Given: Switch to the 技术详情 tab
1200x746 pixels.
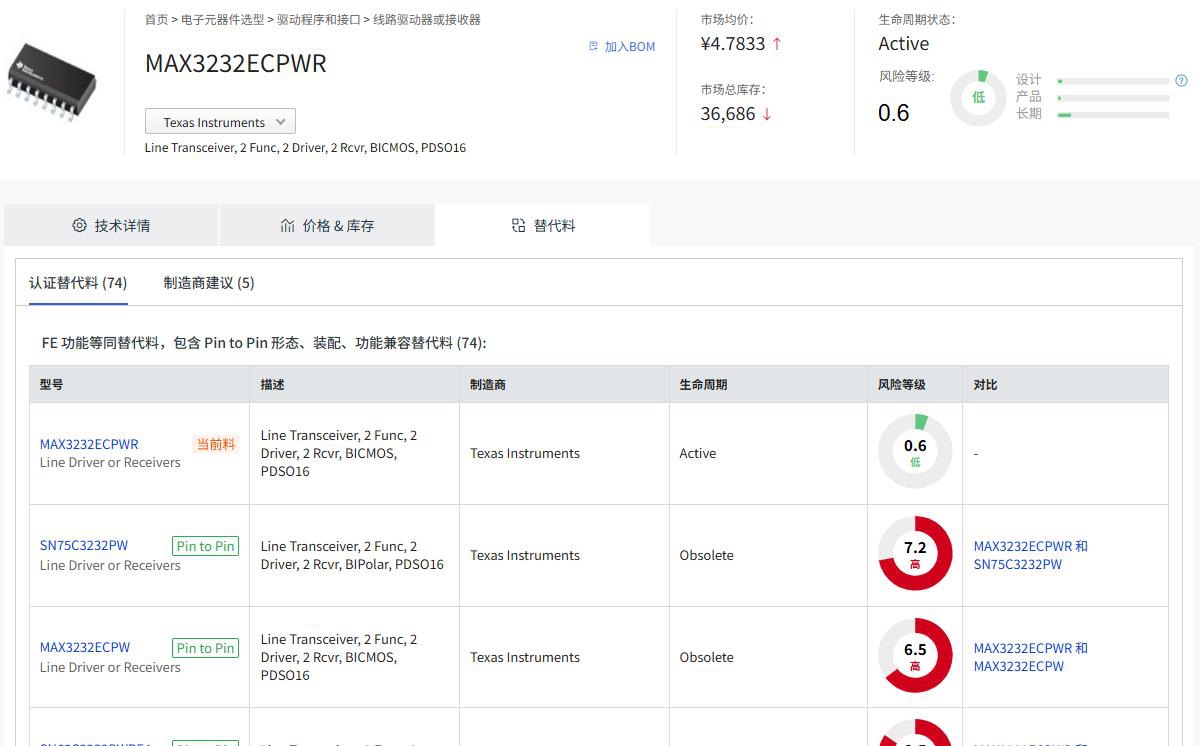Looking at the screenshot, I should coord(111,225).
